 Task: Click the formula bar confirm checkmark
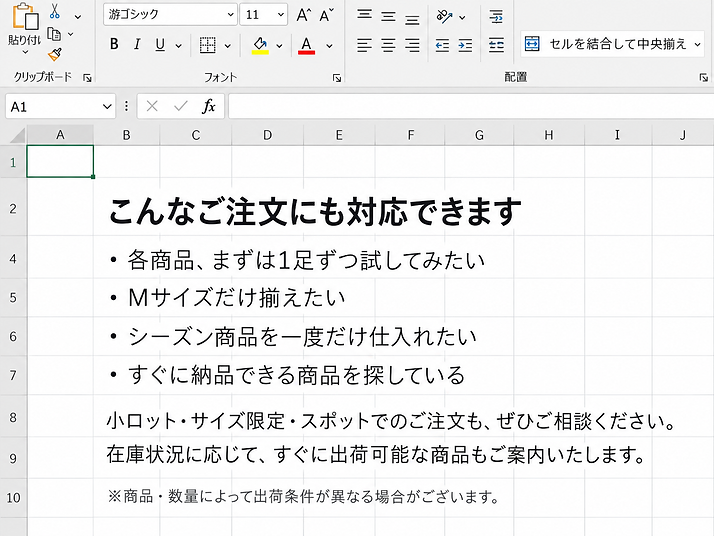pos(181,106)
